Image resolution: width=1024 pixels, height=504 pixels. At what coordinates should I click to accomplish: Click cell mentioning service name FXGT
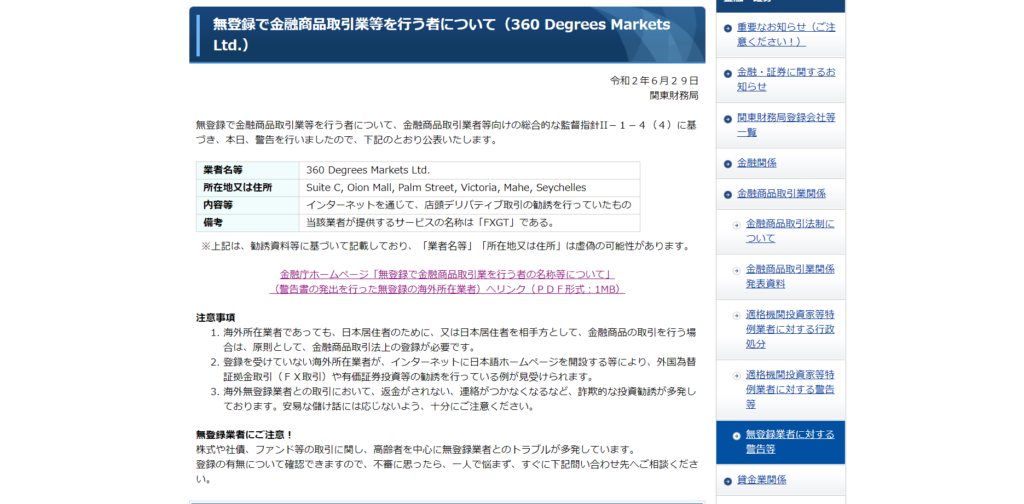(x=470, y=223)
